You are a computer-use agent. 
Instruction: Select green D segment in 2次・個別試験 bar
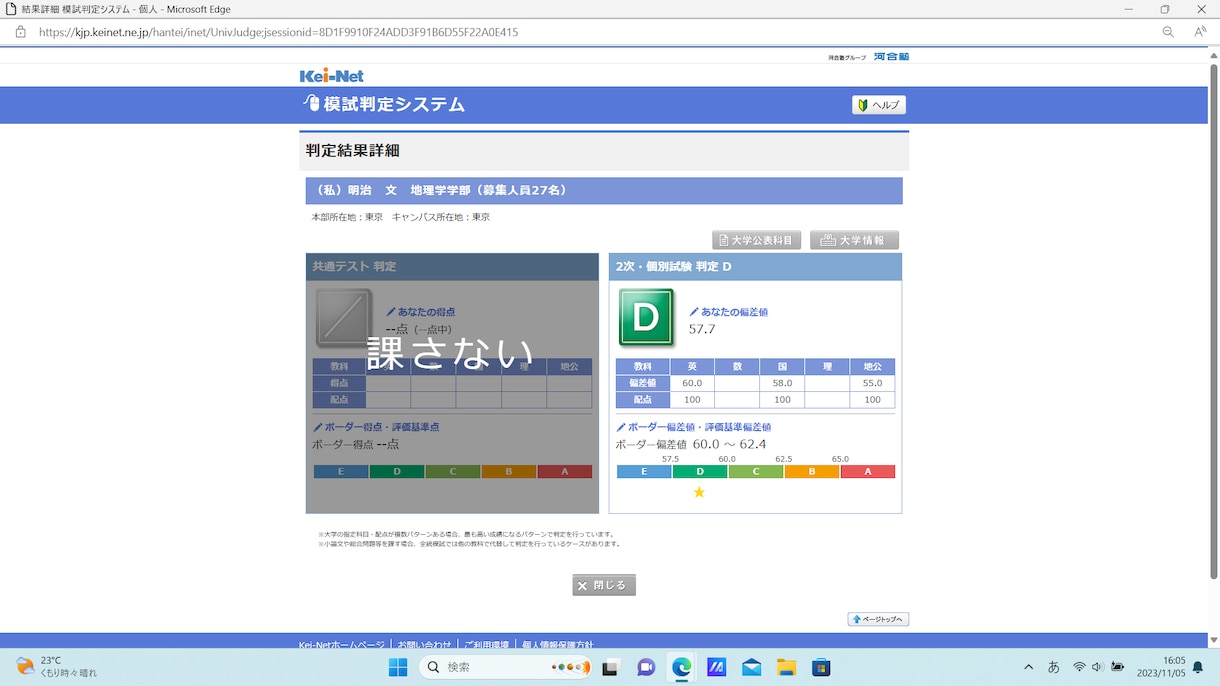click(x=700, y=472)
